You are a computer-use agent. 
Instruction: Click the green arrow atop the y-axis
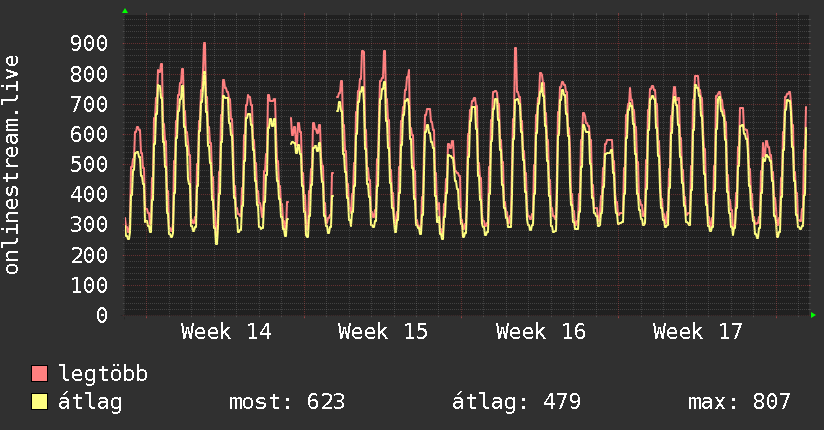click(x=125, y=11)
